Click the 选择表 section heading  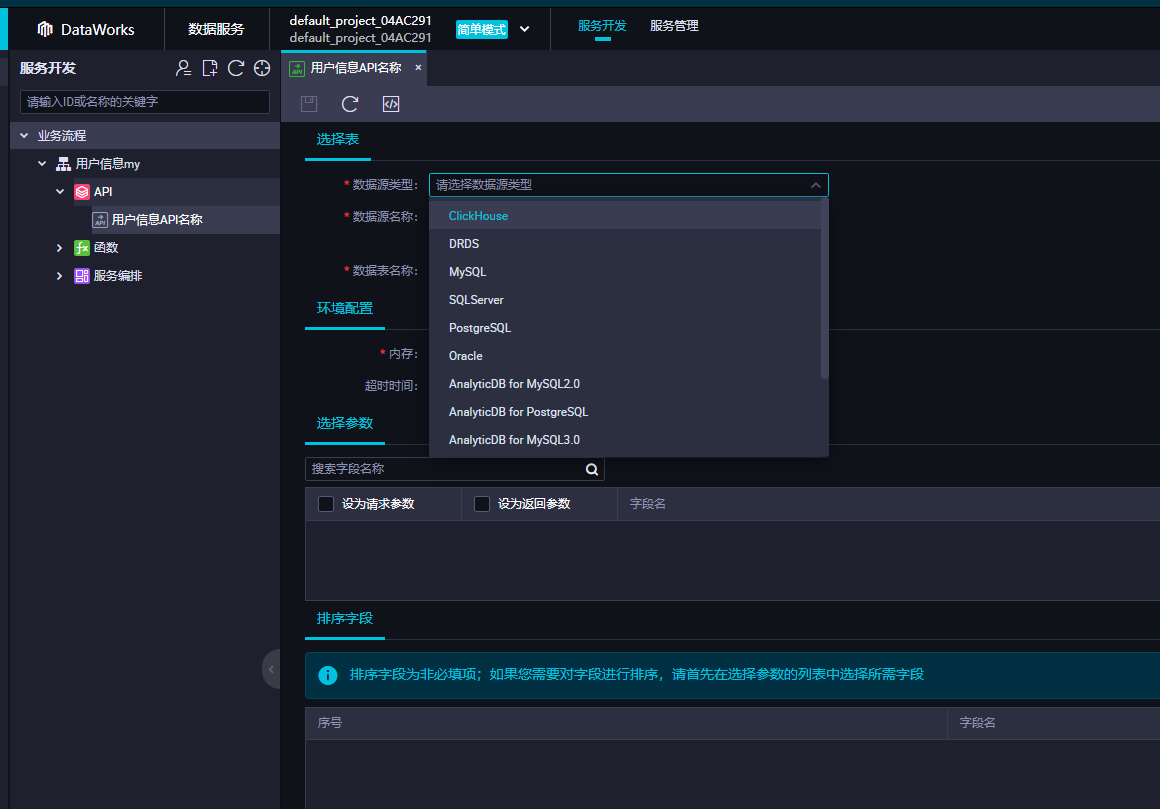(x=338, y=139)
